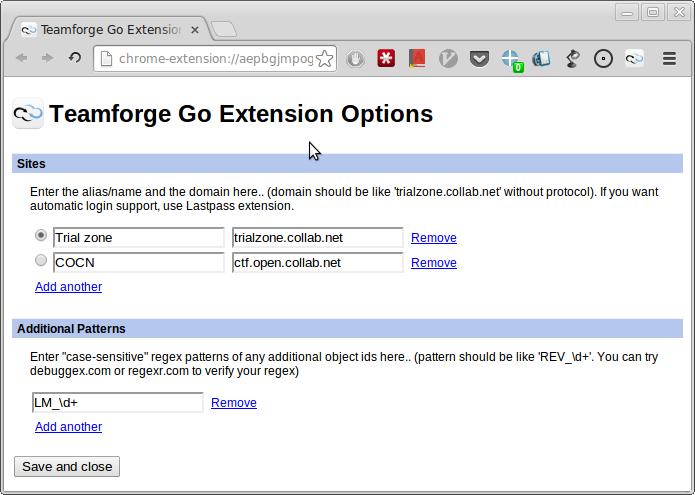Image resolution: width=695 pixels, height=495 pixels.
Task: Remove the LM_\d+ pattern
Action: pos(234,403)
